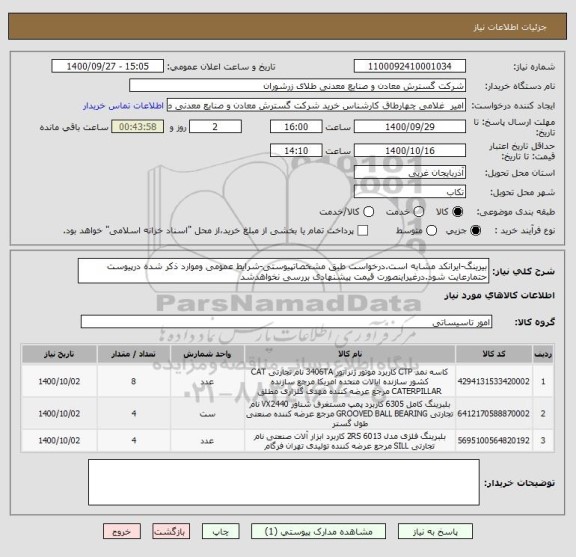The width and height of the screenshot is (576, 557).
Task: Click the price validity date 1400/10/16
Action: pyautogui.click(x=410, y=151)
